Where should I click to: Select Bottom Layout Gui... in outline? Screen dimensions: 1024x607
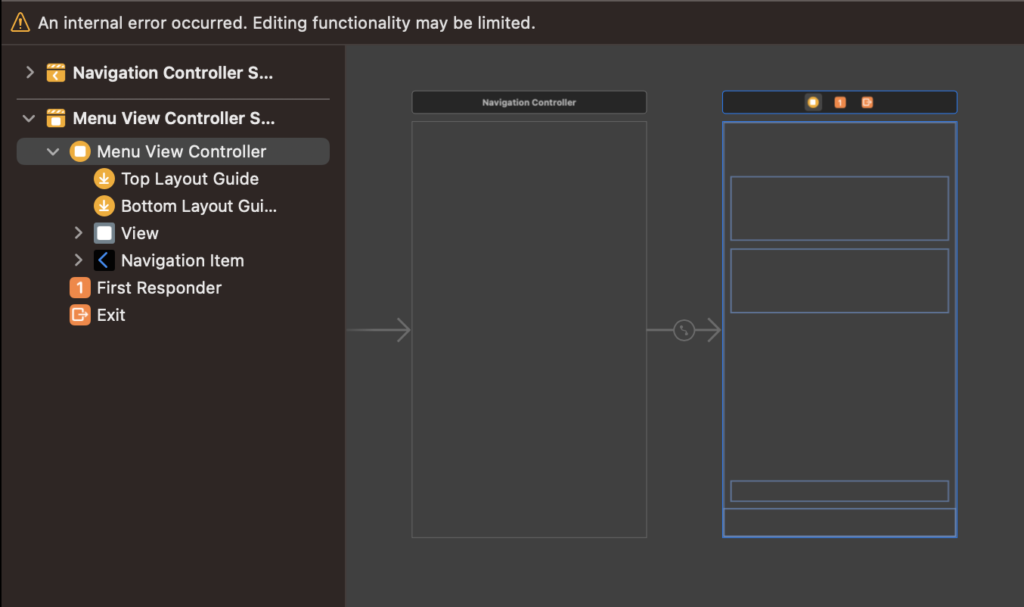(199, 206)
